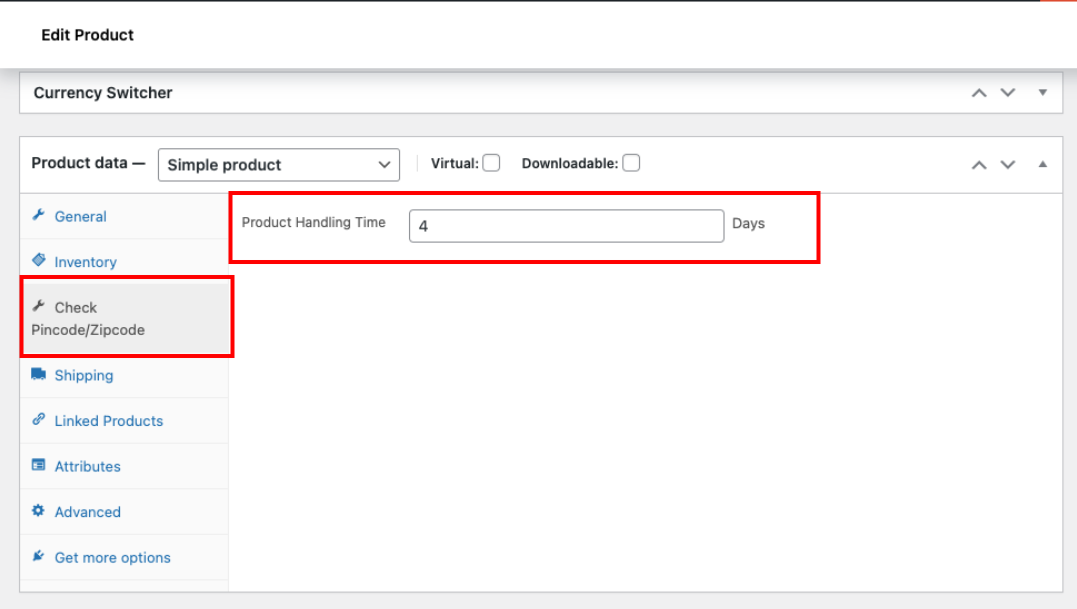Enable the Virtual checkbox
Viewport: 1077px width, 609px height.
(491, 163)
